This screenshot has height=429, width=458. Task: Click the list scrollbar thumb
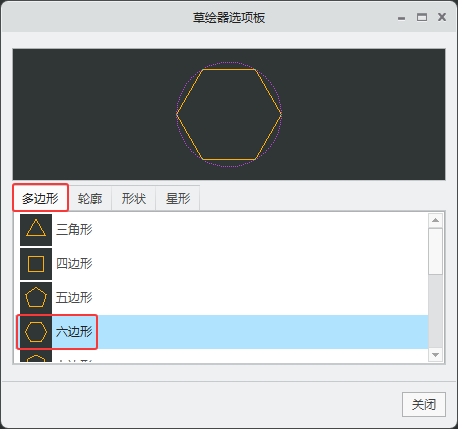[x=435, y=251]
